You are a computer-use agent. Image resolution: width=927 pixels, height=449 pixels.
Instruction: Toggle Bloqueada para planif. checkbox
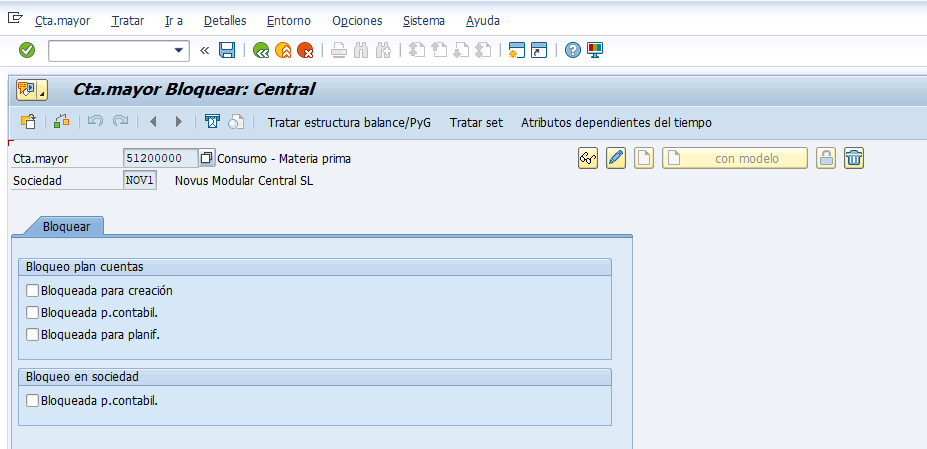33,334
